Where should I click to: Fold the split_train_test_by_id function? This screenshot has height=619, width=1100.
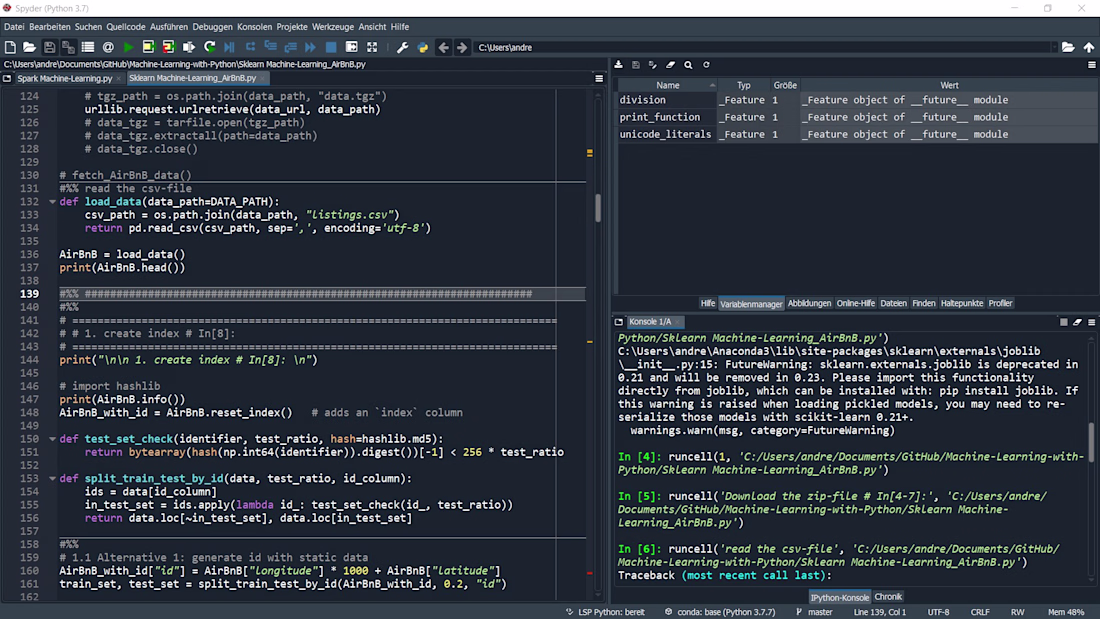[52, 479]
